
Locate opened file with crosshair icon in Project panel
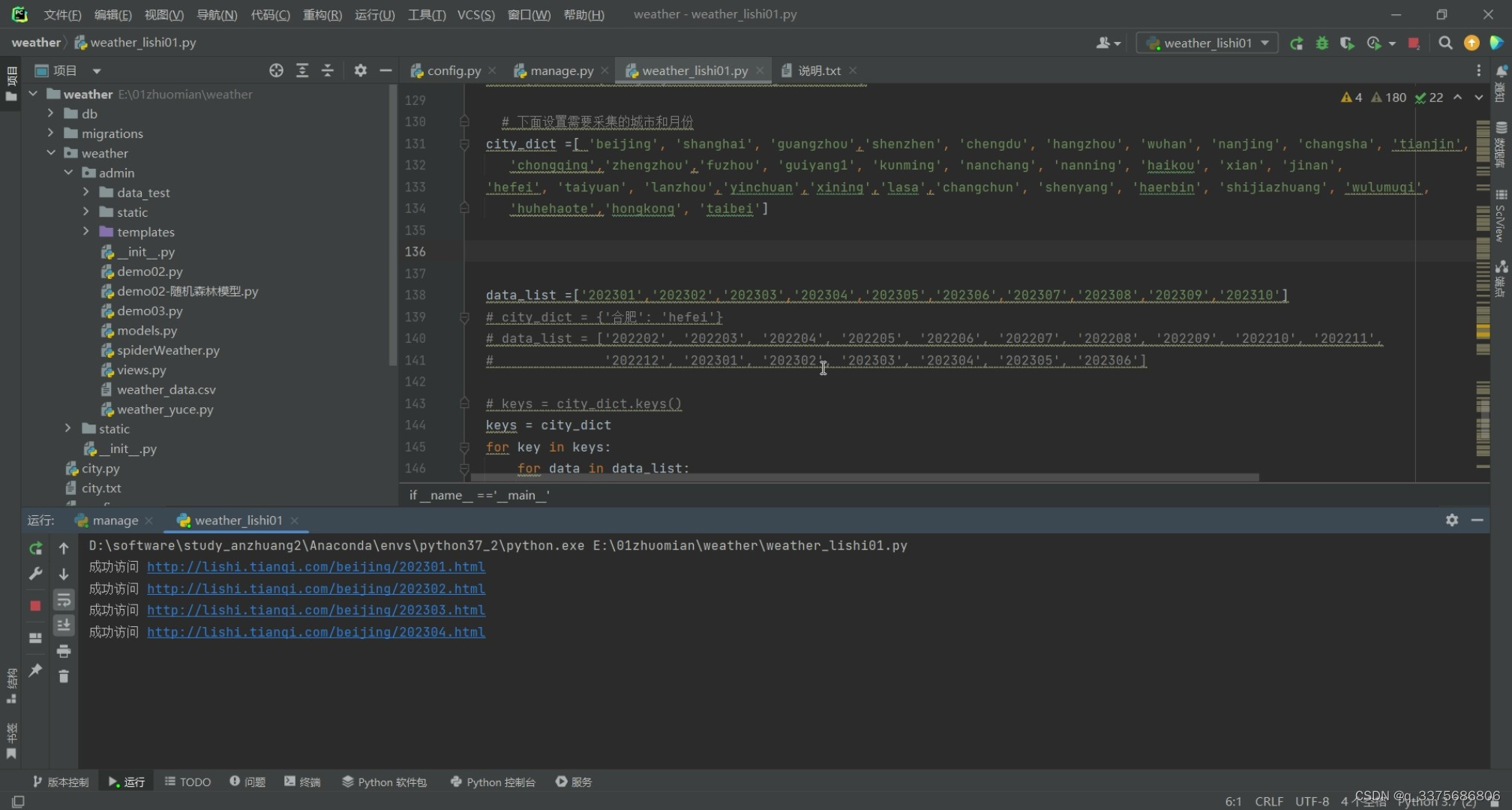(x=276, y=70)
